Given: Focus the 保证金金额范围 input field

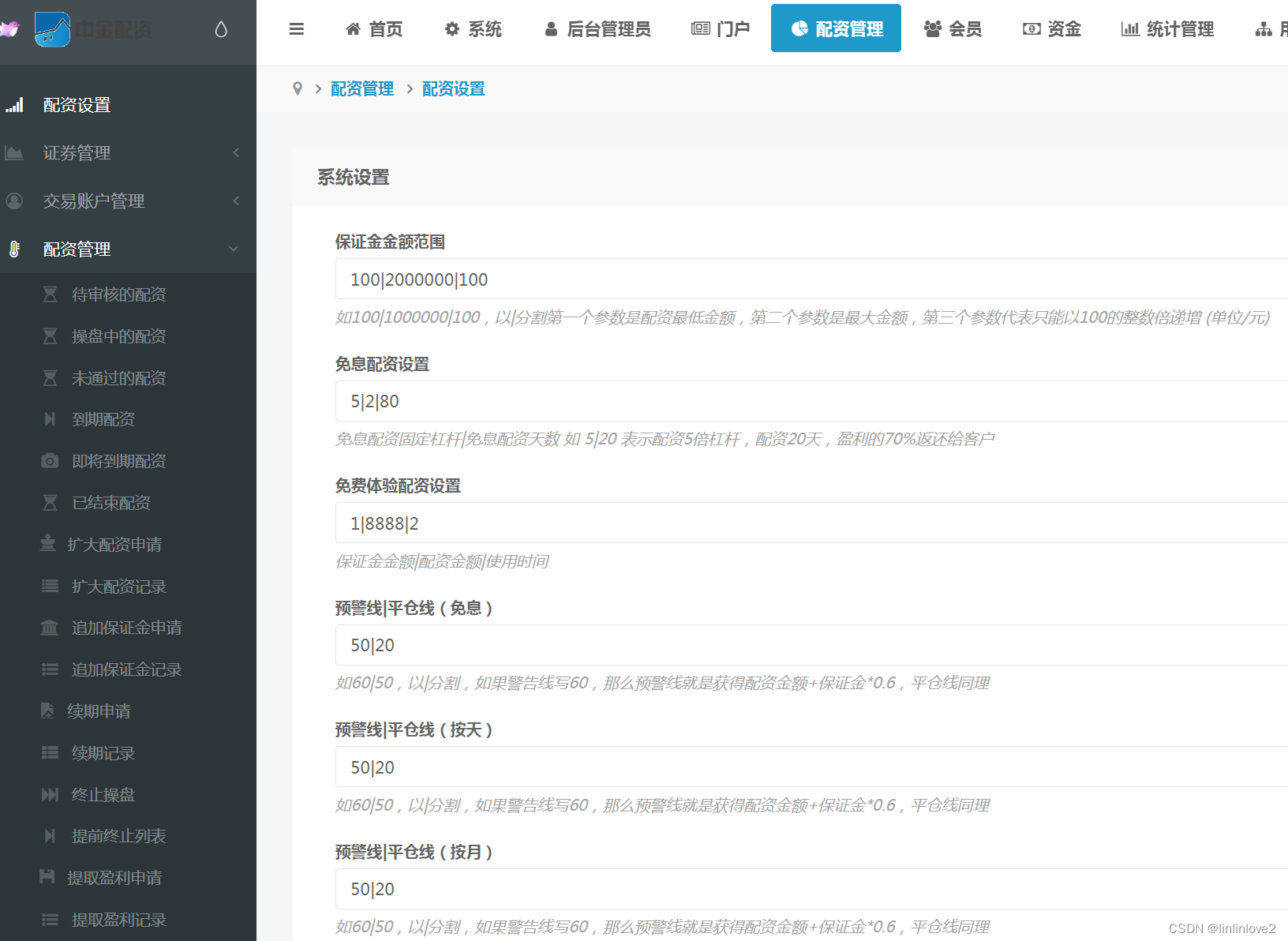Looking at the screenshot, I should pos(811,279).
